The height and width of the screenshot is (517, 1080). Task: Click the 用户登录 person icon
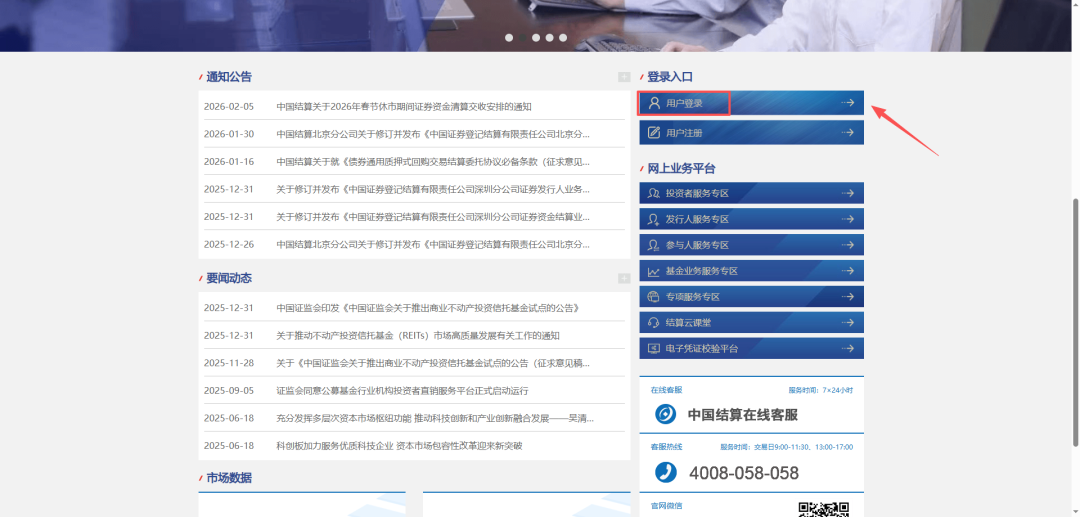pyautogui.click(x=654, y=103)
